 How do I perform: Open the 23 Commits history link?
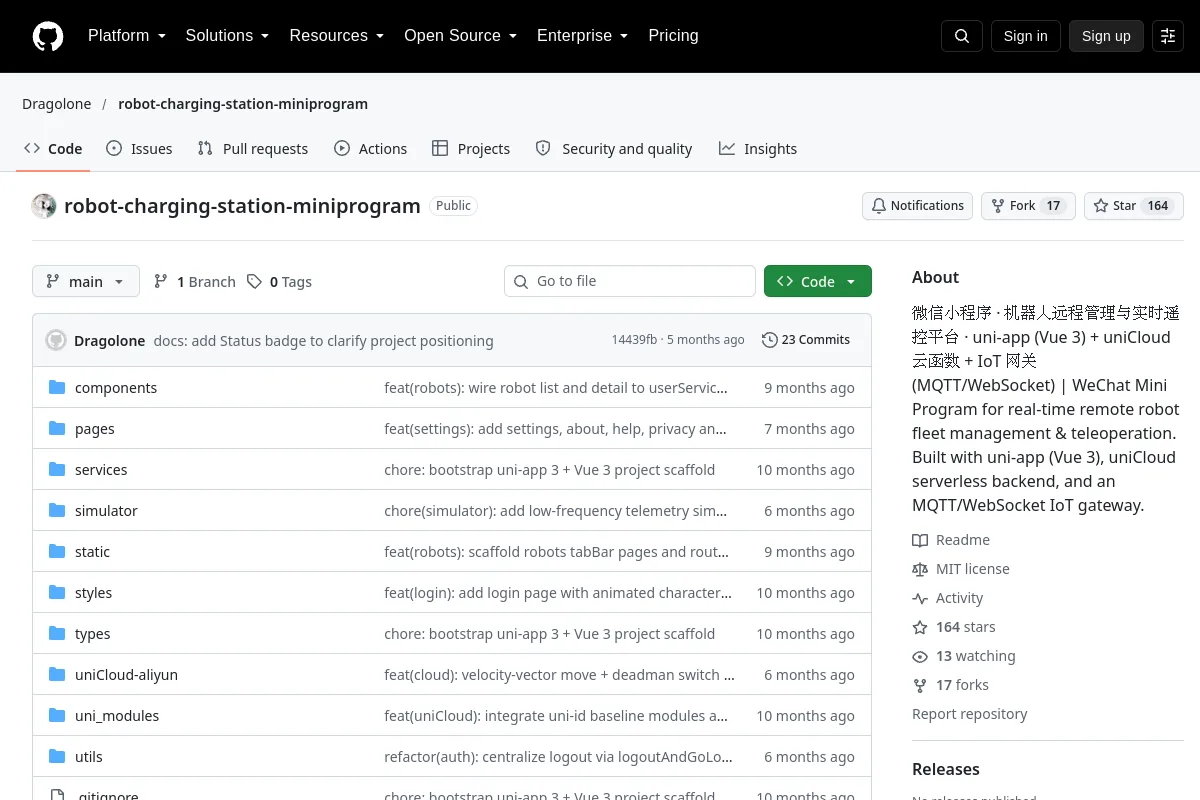tap(806, 340)
